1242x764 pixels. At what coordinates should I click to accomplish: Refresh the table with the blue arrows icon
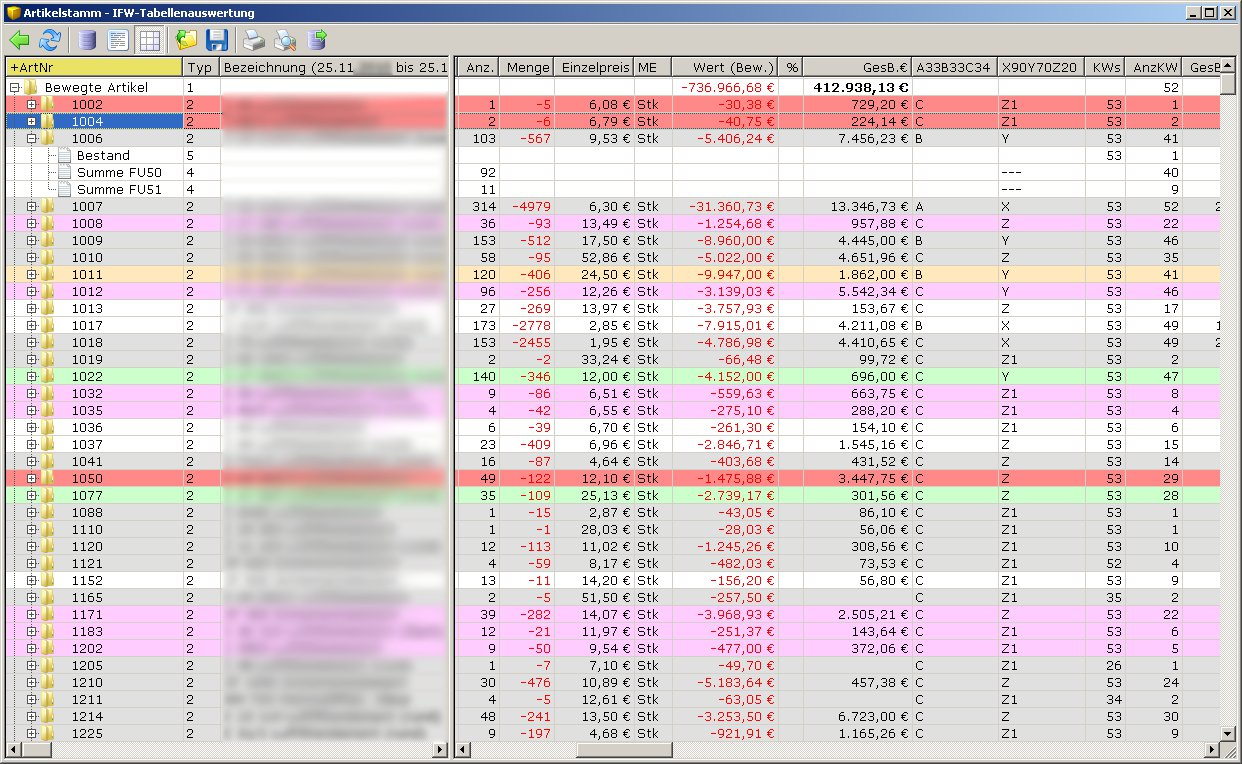click(49, 40)
